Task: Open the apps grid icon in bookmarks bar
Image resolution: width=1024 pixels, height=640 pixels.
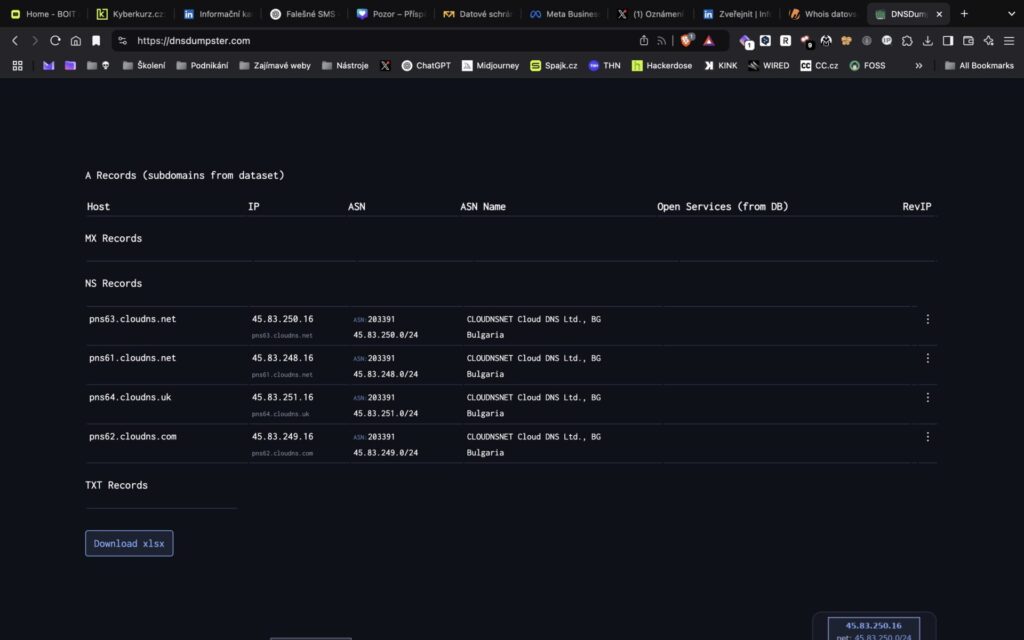Action: click(18, 65)
